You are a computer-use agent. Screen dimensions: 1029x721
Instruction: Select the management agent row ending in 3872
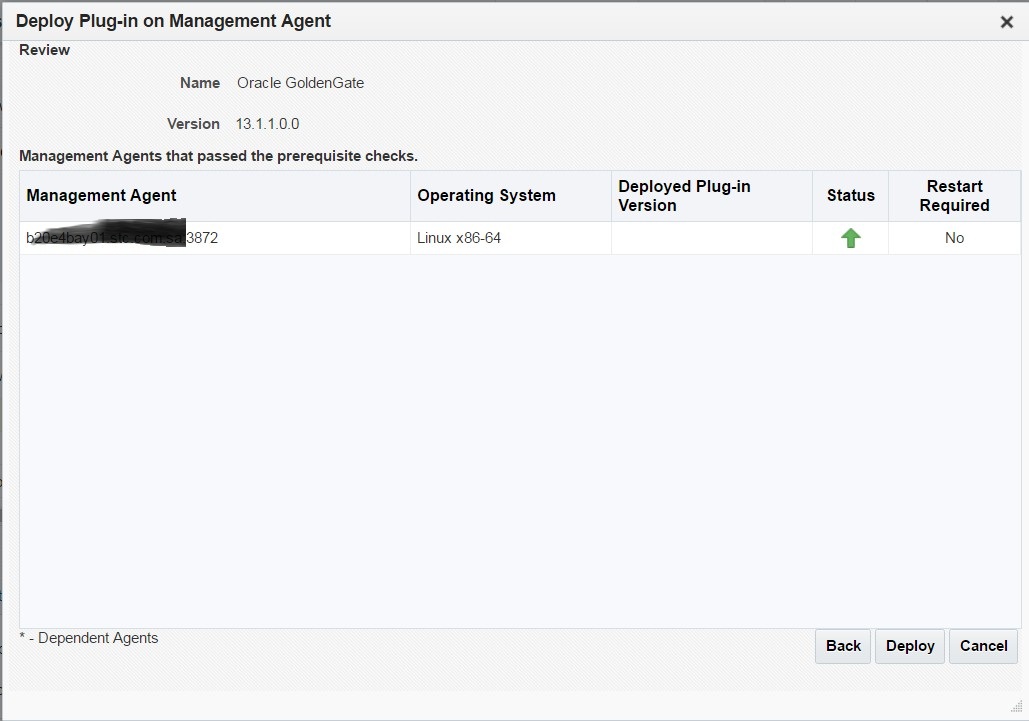click(122, 238)
